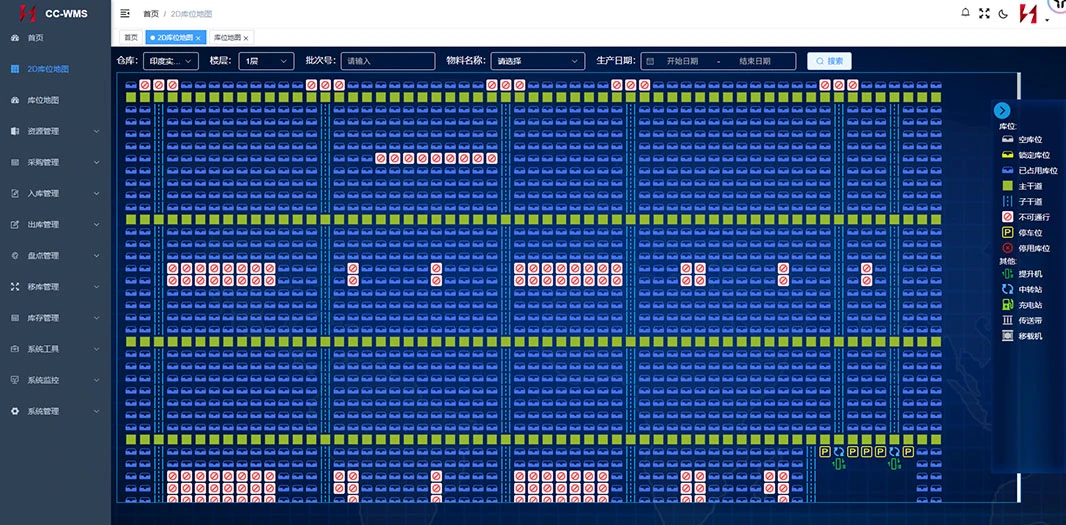Expand the 库存管理 sidebar menu
This screenshot has height=525, width=1066.
[55, 318]
